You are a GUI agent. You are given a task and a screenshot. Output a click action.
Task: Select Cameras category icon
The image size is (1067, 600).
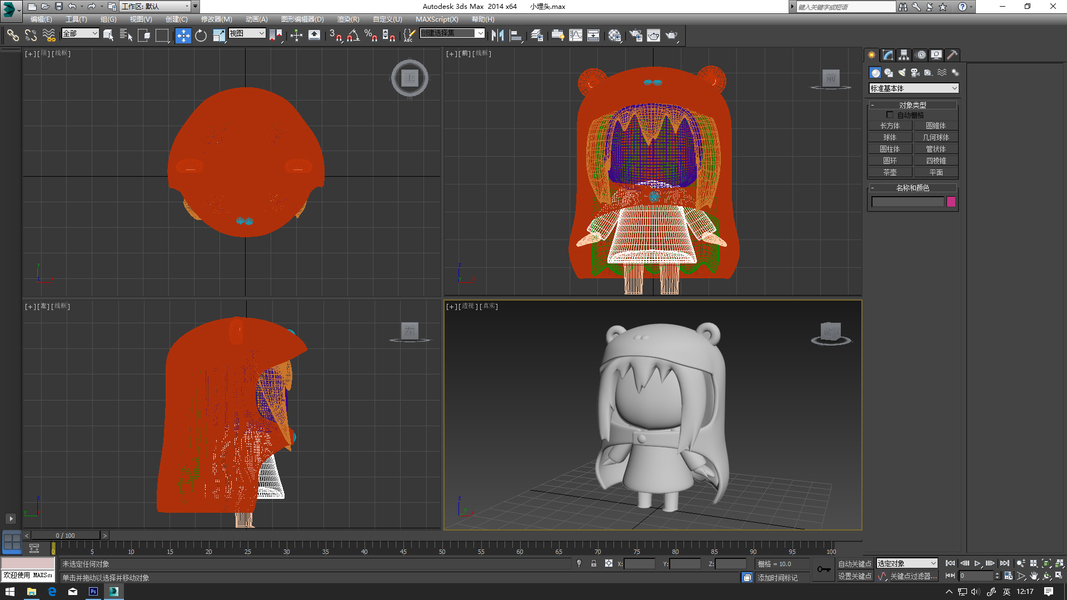[915, 72]
